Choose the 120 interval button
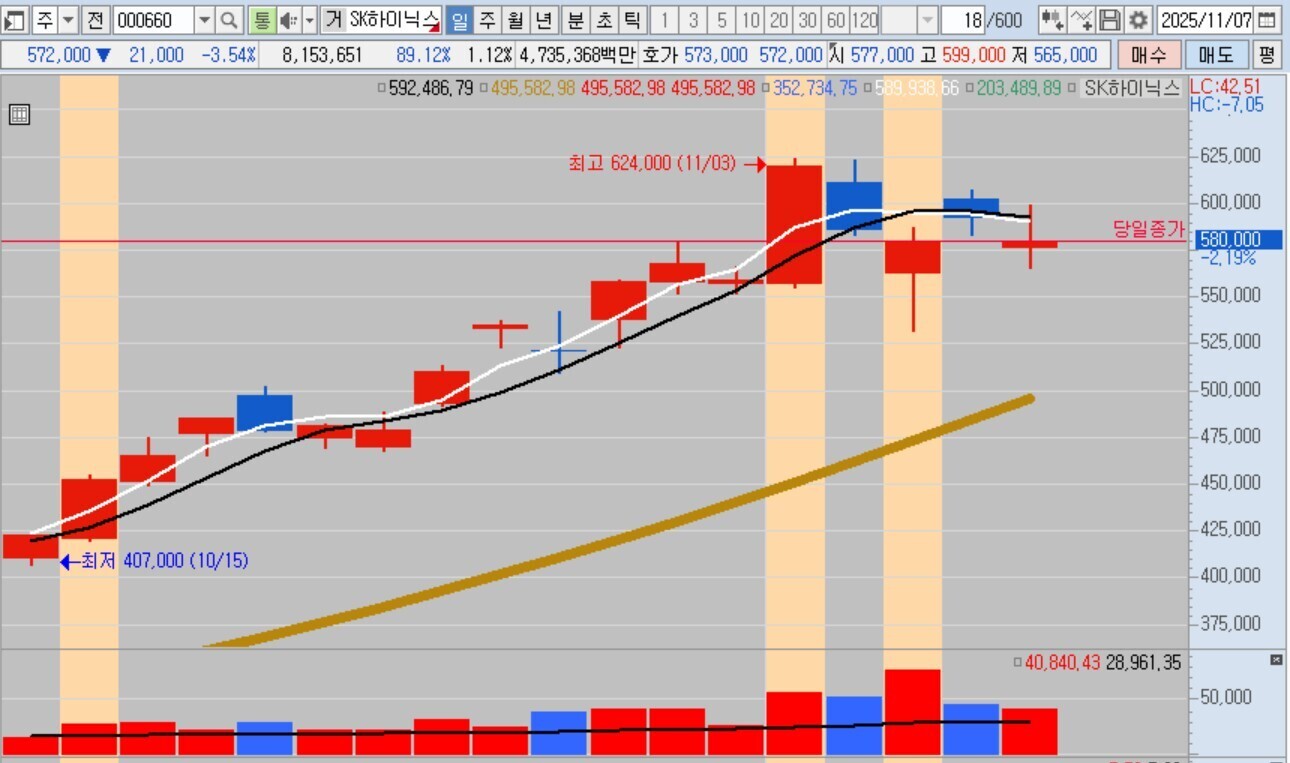1290x763 pixels. click(x=865, y=20)
